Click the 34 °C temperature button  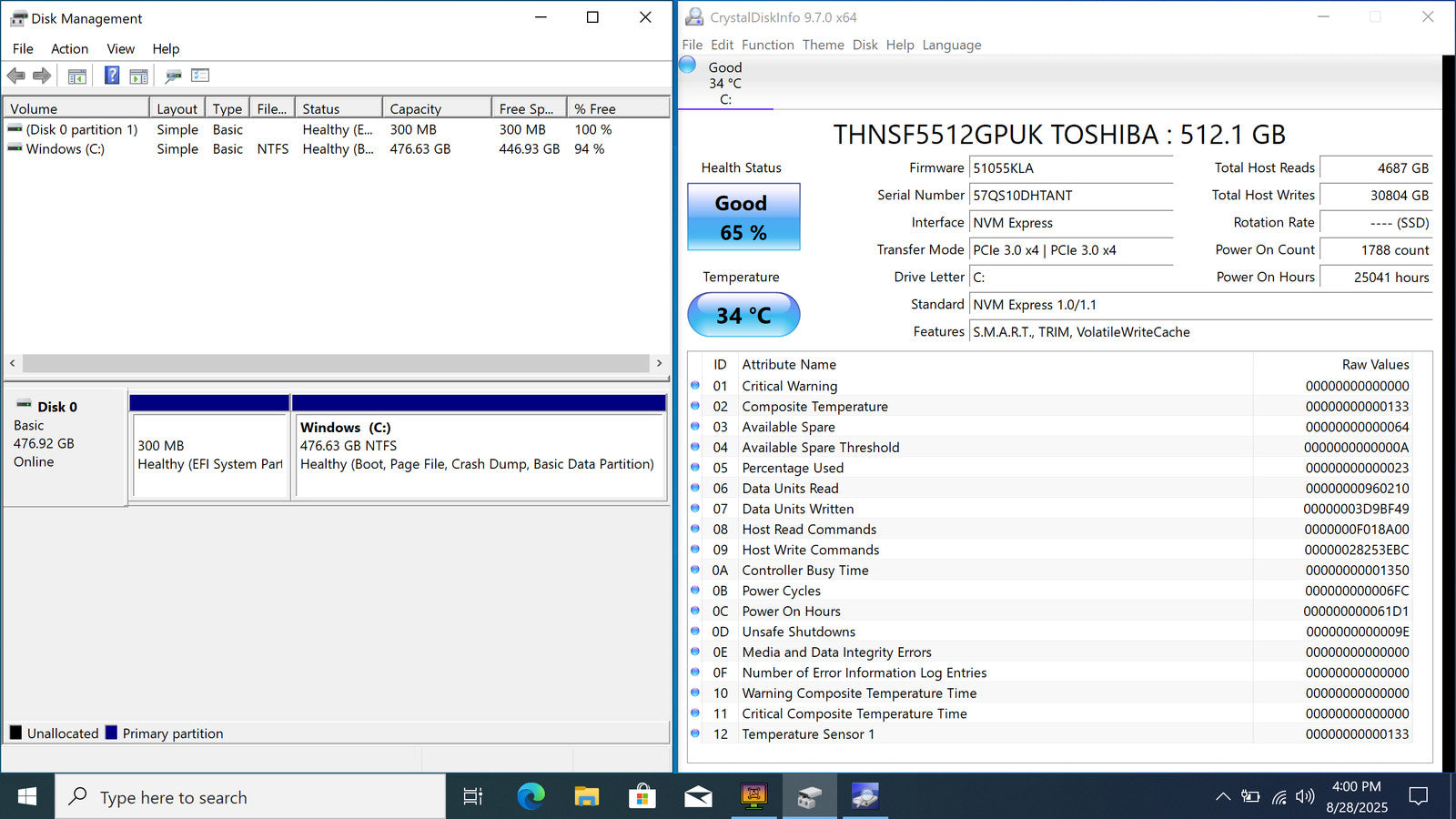[x=743, y=315]
